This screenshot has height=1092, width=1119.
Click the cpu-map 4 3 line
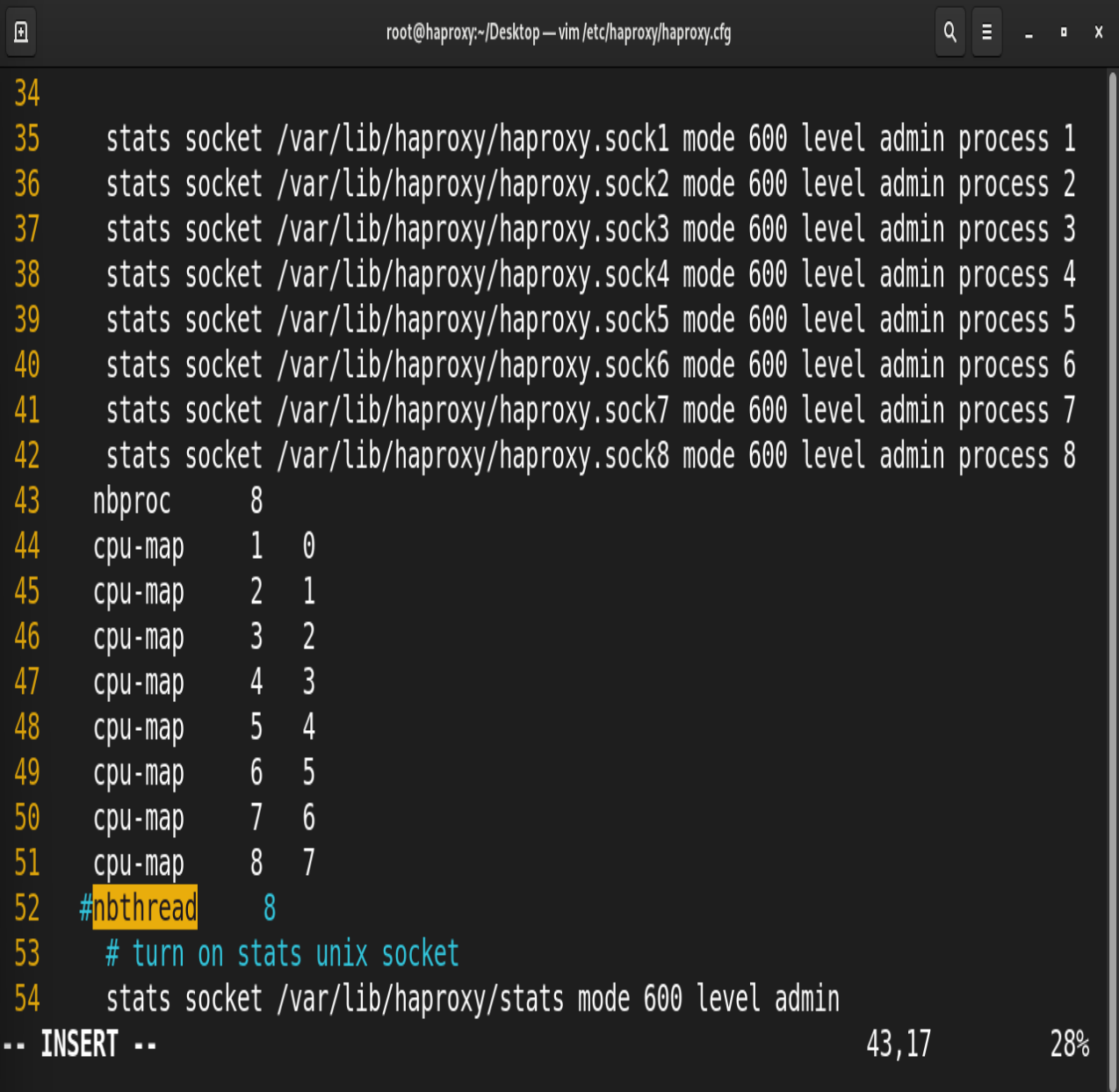click(205, 683)
